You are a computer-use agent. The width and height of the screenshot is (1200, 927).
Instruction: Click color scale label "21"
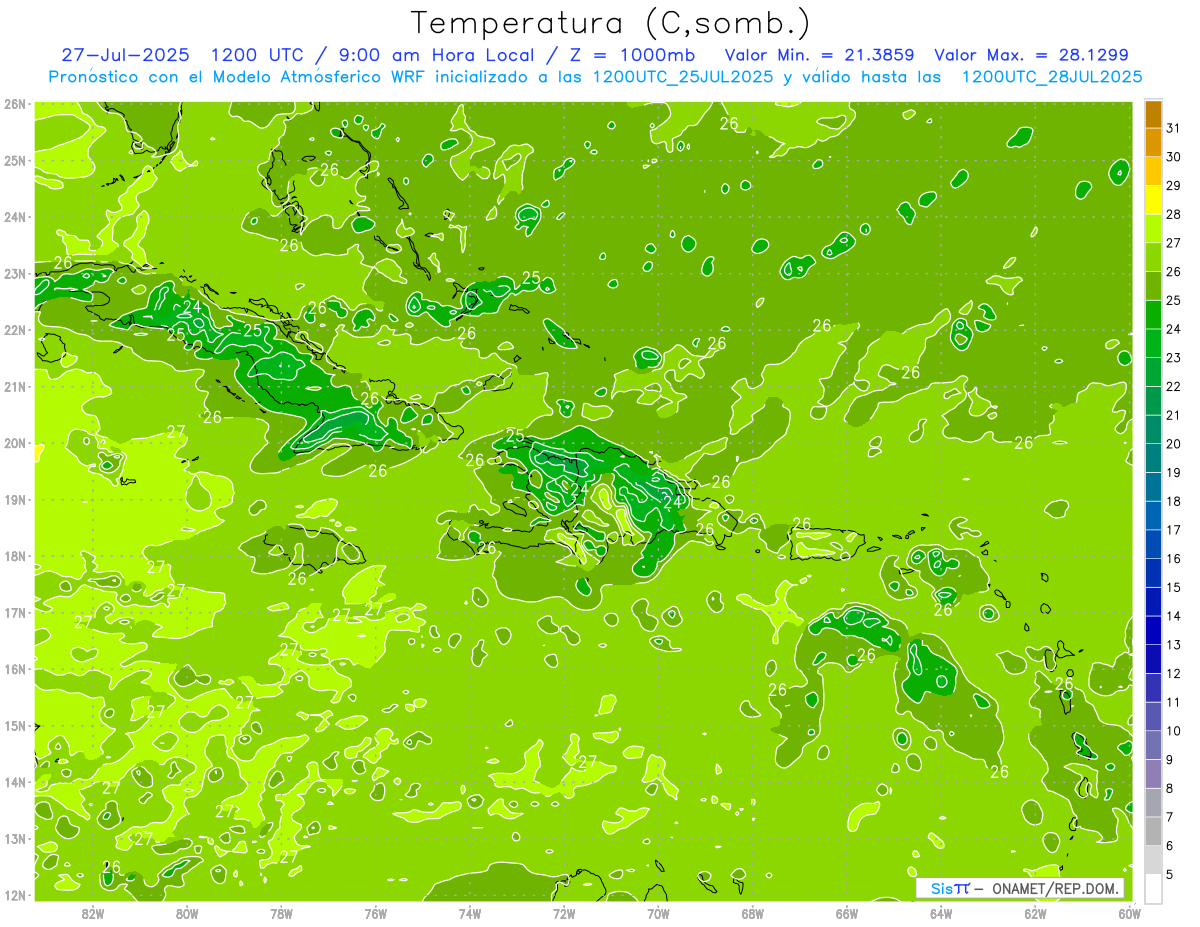coord(1174,415)
